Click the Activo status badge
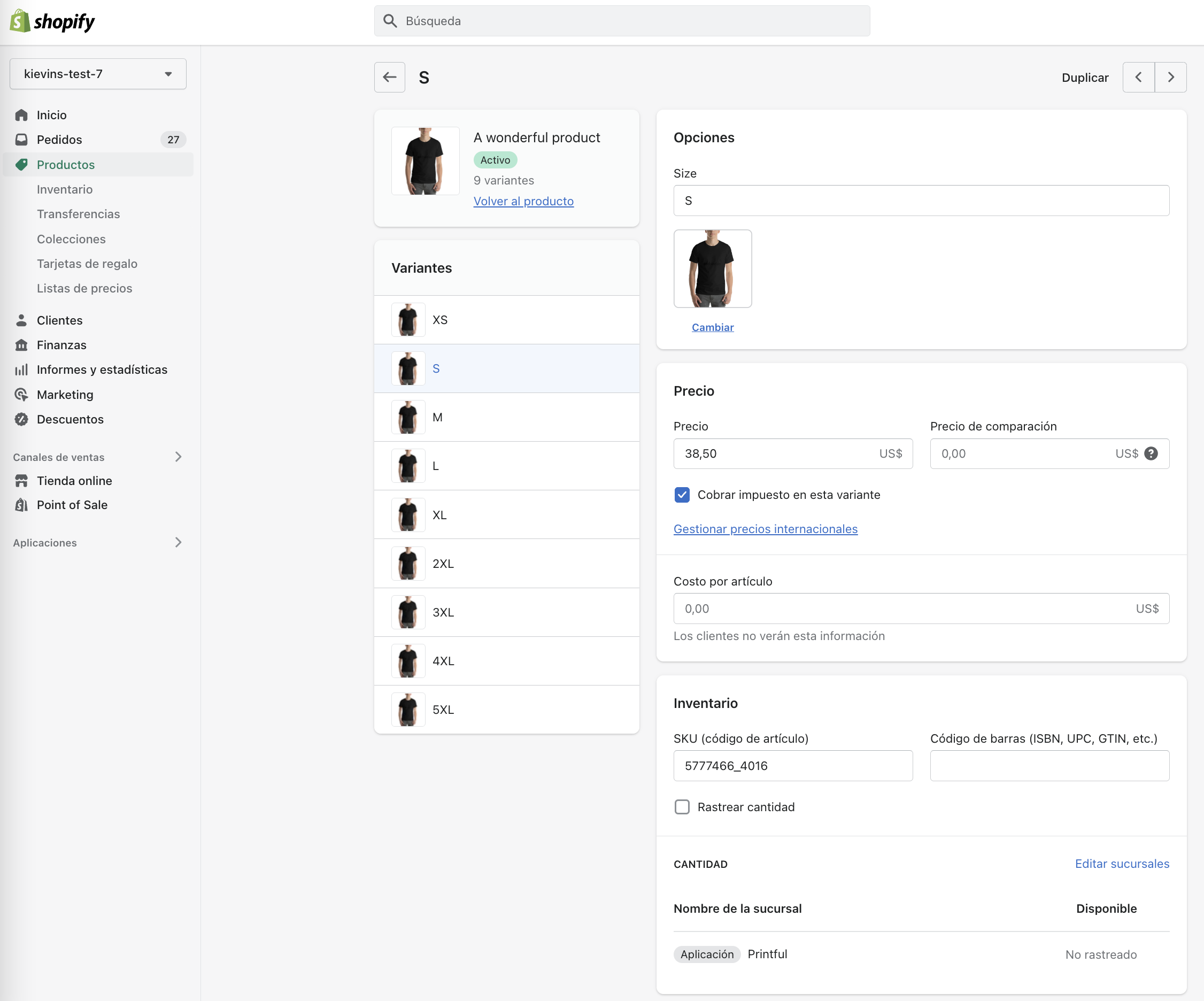 [x=496, y=160]
